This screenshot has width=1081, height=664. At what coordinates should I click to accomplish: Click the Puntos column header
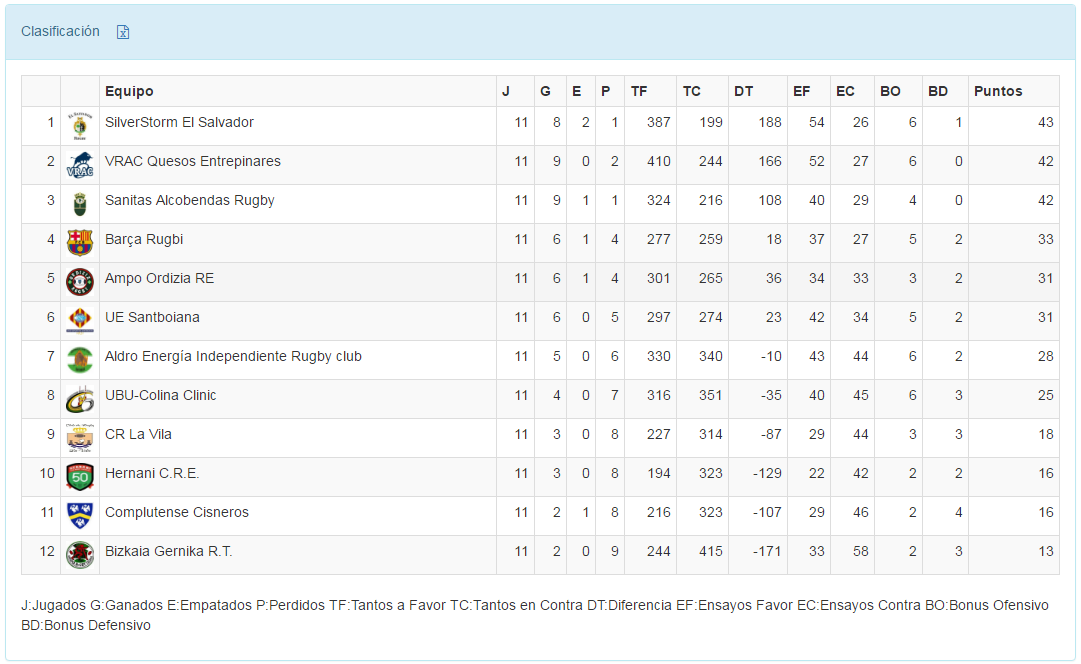(998, 91)
